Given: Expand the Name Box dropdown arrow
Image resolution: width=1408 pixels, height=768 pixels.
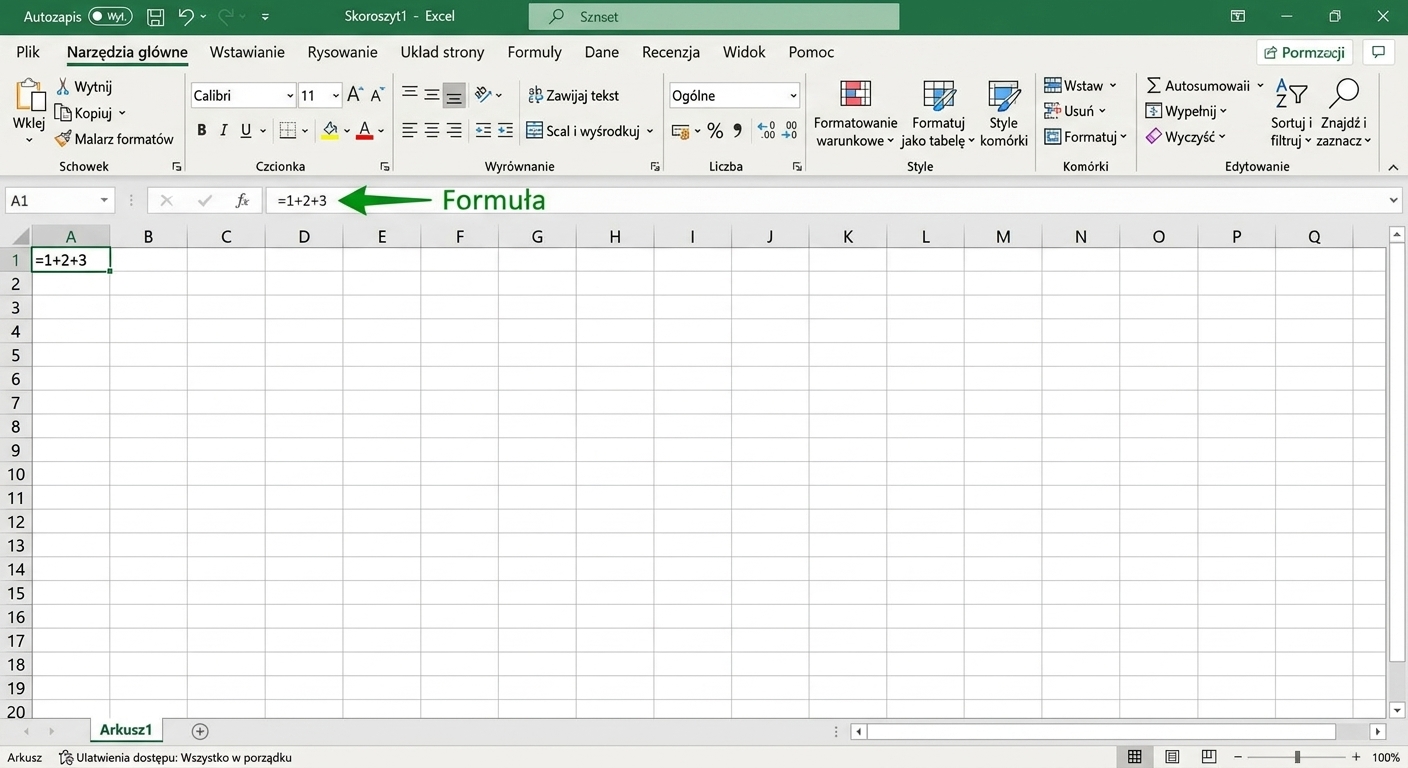Looking at the screenshot, I should point(104,200).
